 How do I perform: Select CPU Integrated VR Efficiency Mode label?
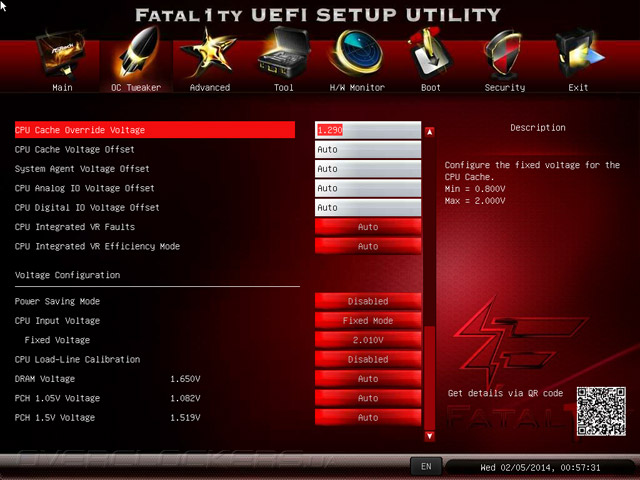pyautogui.click(x=97, y=246)
